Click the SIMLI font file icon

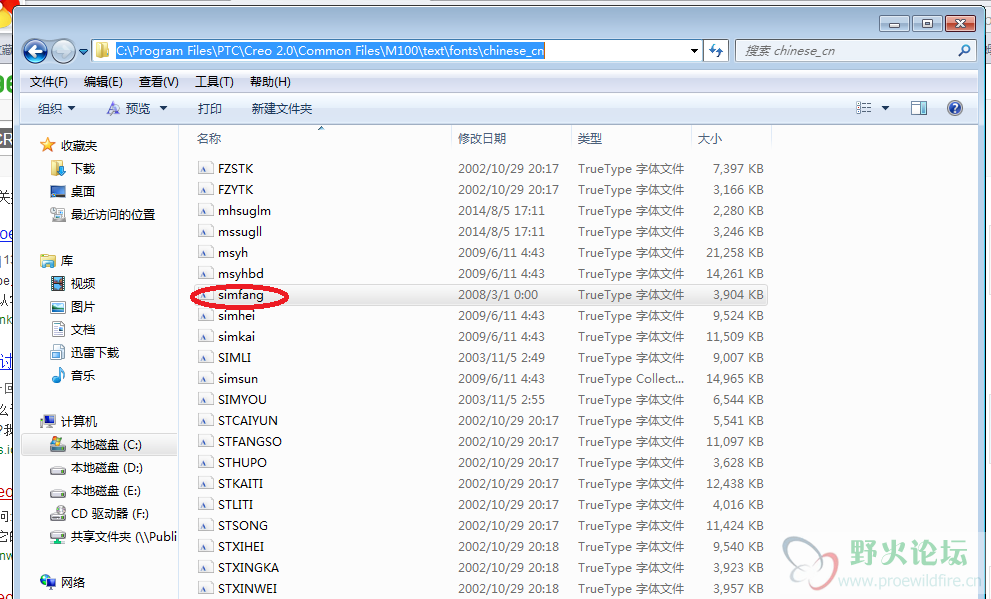click(x=205, y=357)
